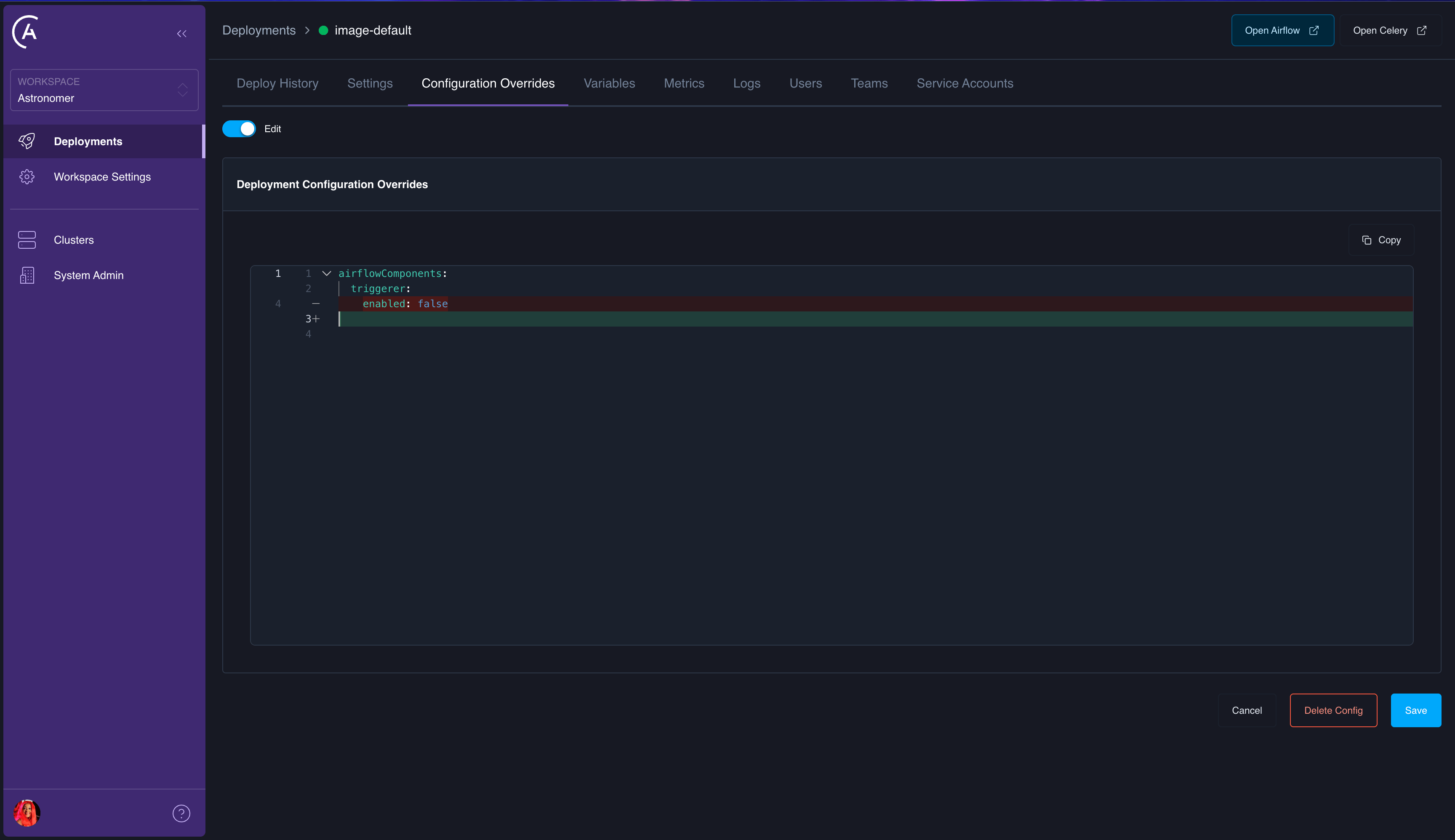Select Configuration Overrides tab
This screenshot has width=1455, height=840.
point(488,84)
